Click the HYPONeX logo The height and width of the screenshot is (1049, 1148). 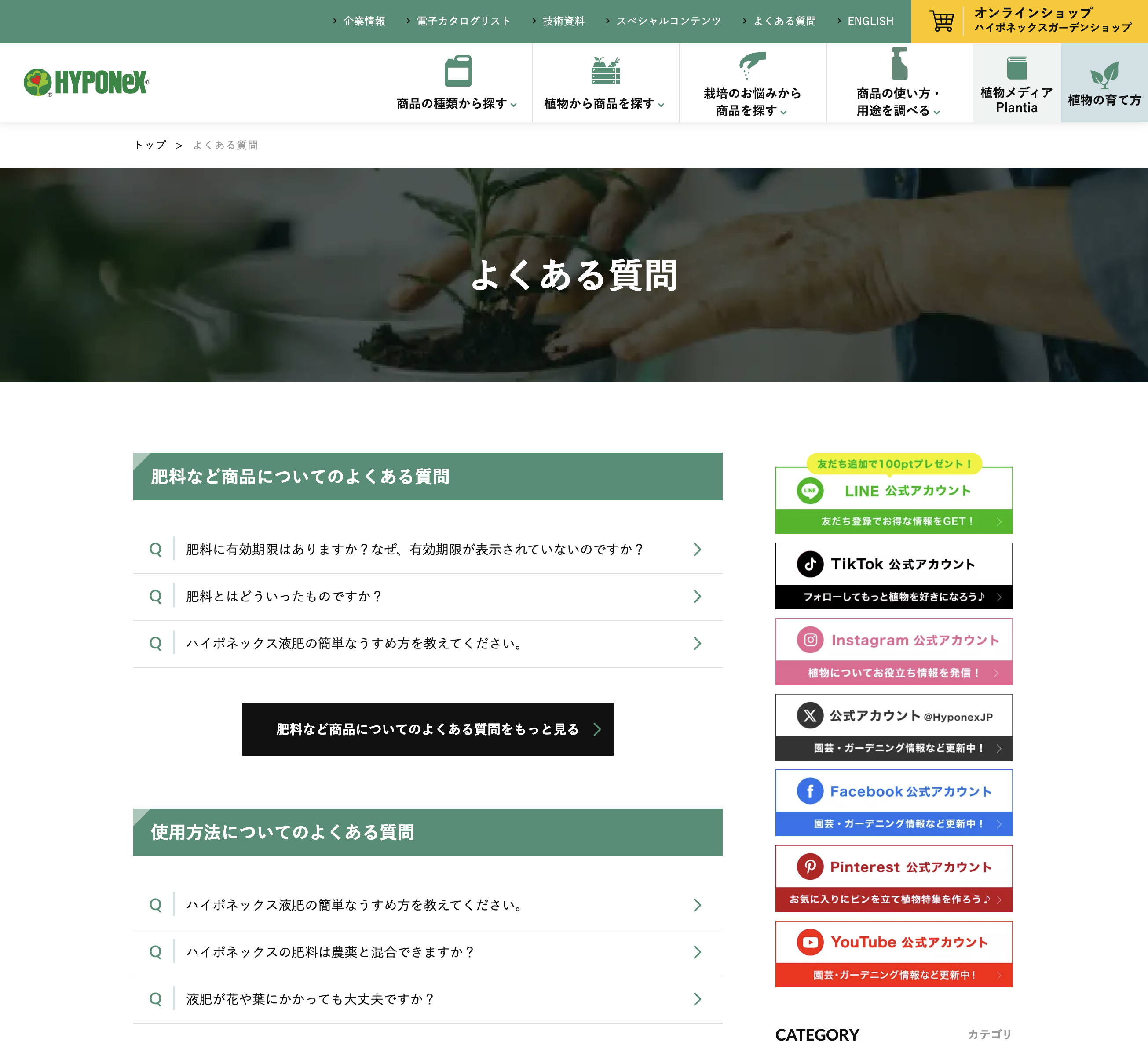click(87, 83)
